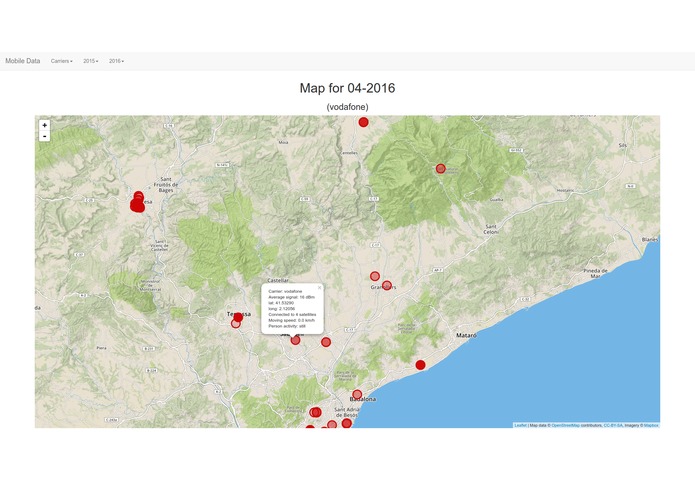The height and width of the screenshot is (494, 695).
Task: Expand the 2016 dropdown in navbar
Action: pos(117,61)
